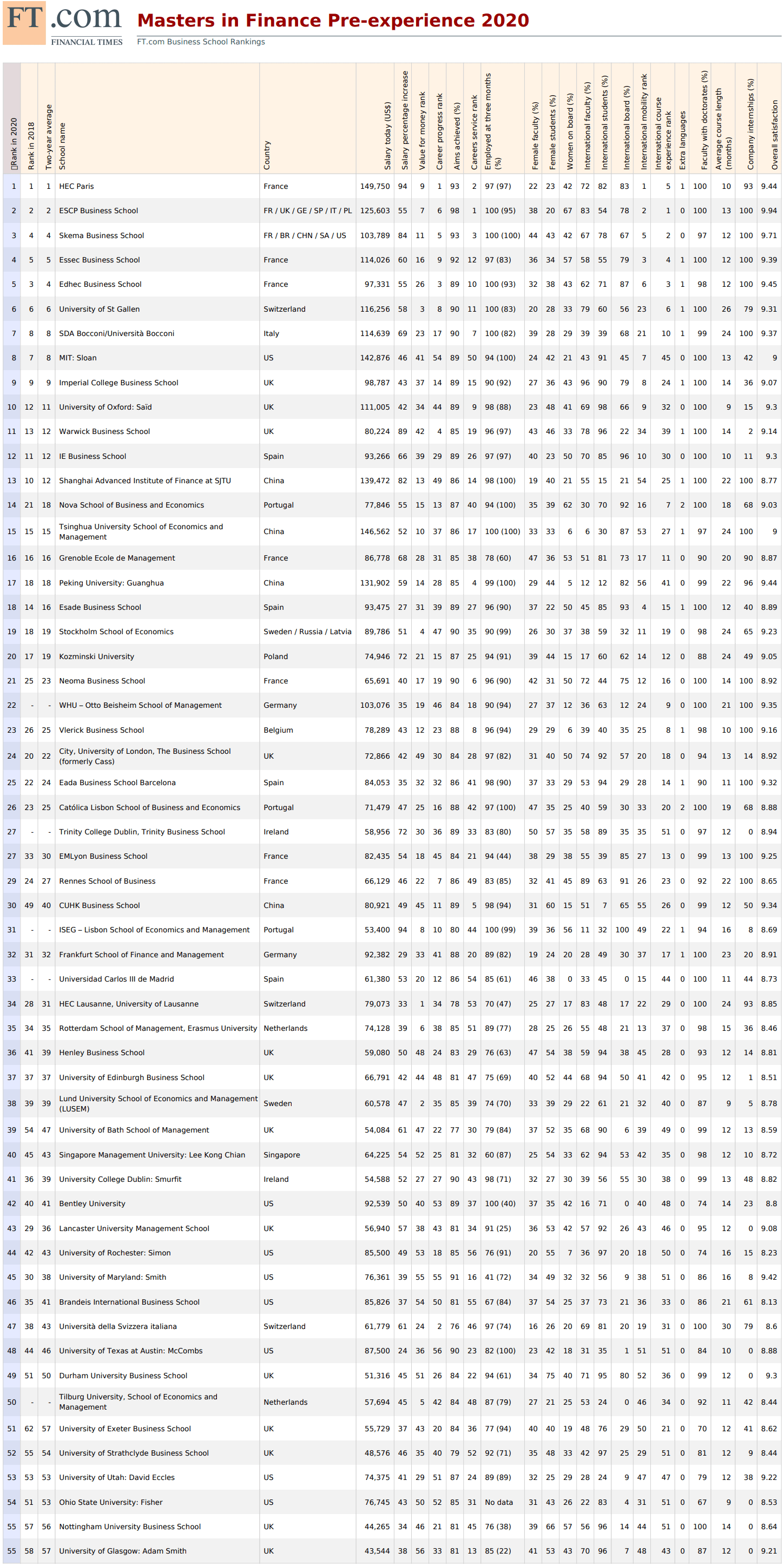
Task: Select WHU – Otto Beisheim School of Management
Action: tap(140, 705)
